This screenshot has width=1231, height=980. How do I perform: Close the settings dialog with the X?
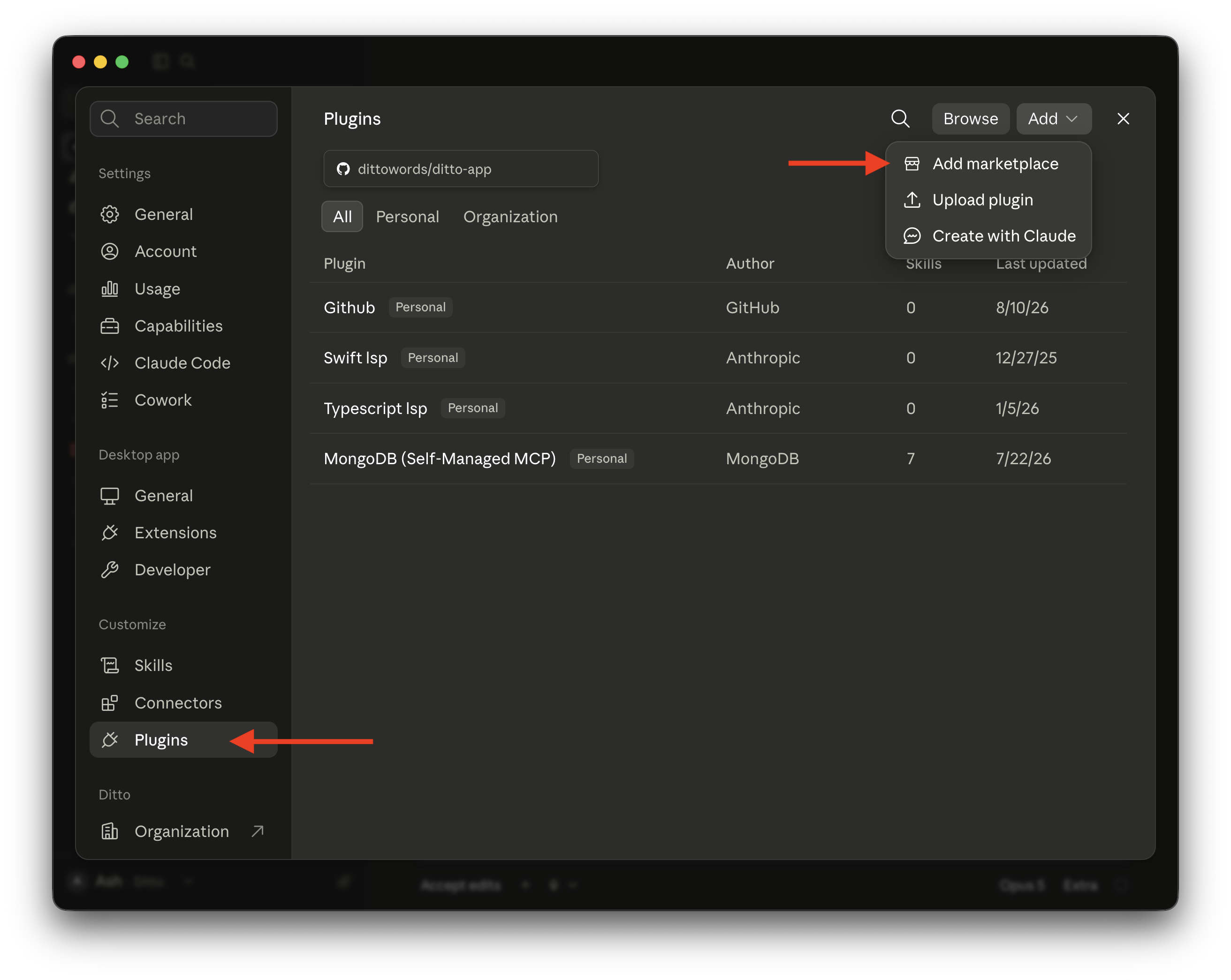pyautogui.click(x=1123, y=119)
